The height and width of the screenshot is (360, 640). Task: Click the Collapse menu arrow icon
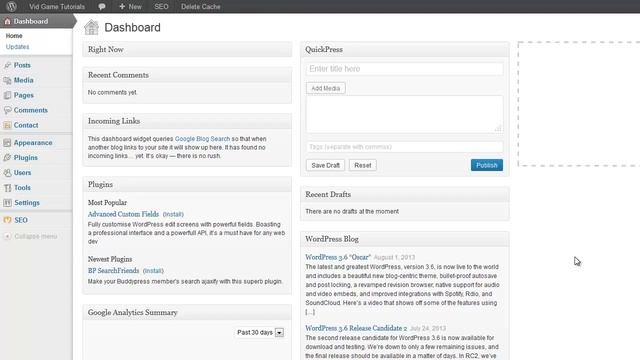click(7, 236)
